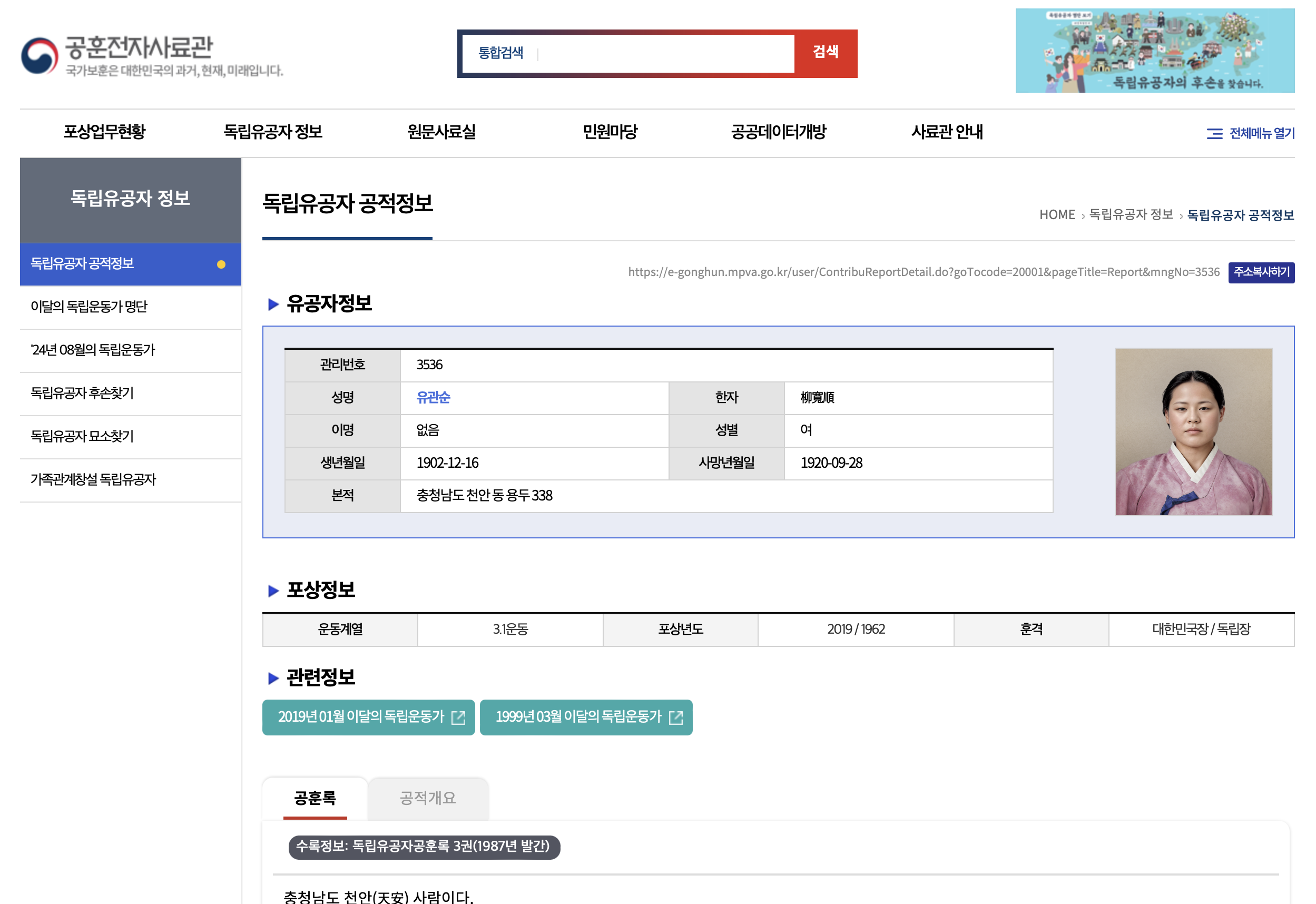Switch to the 공적개요 tab
This screenshot has width=1316, height=904.
428,798
